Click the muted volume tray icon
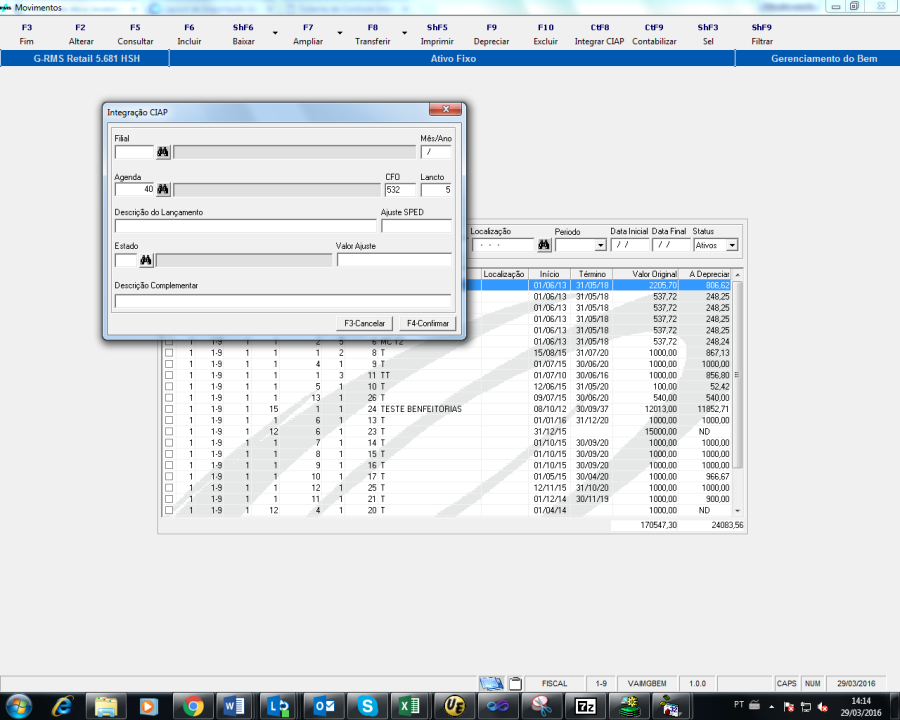This screenshot has width=900, height=720. click(x=823, y=706)
